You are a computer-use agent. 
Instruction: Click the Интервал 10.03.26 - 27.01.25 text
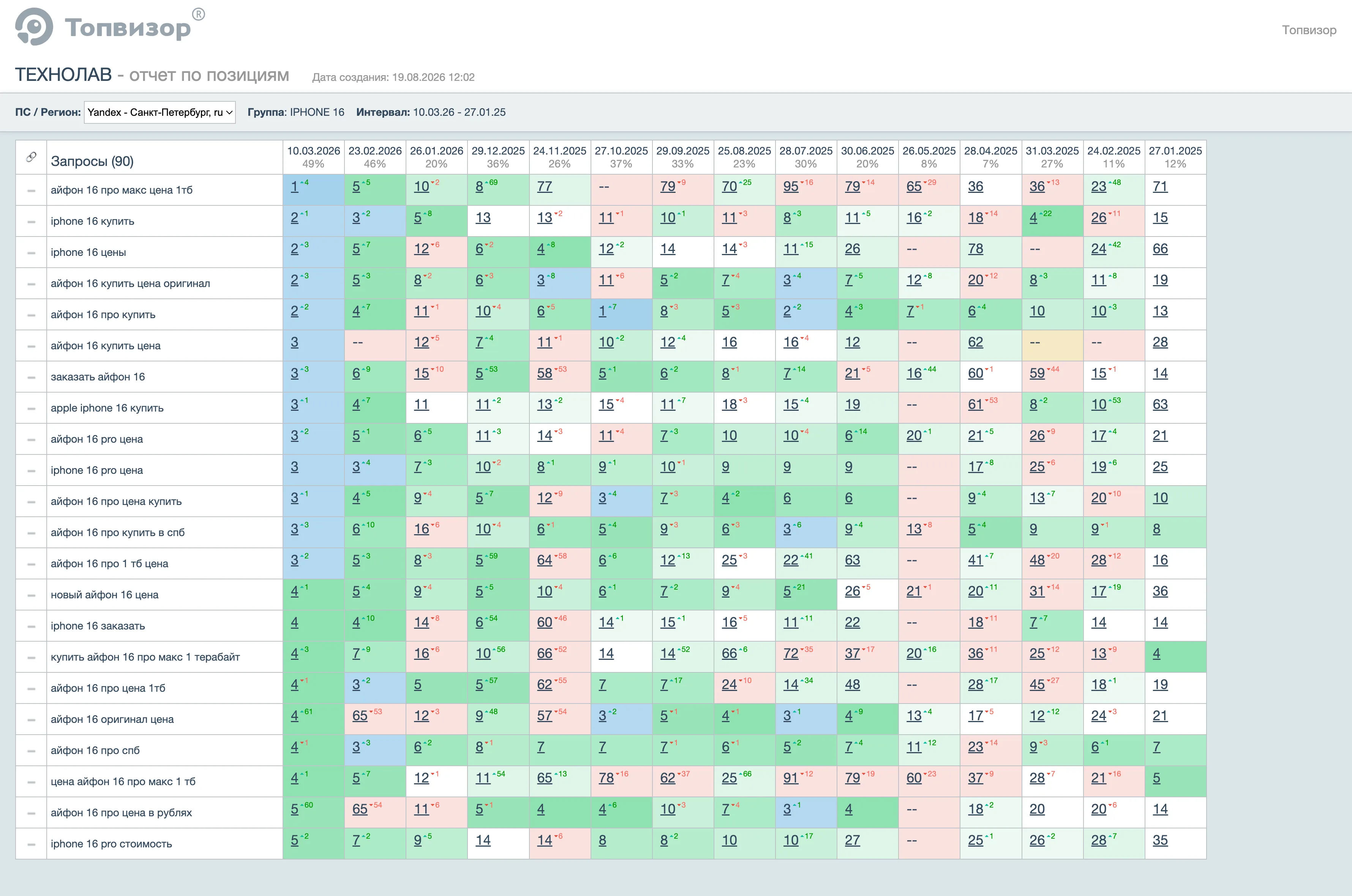tap(431, 112)
